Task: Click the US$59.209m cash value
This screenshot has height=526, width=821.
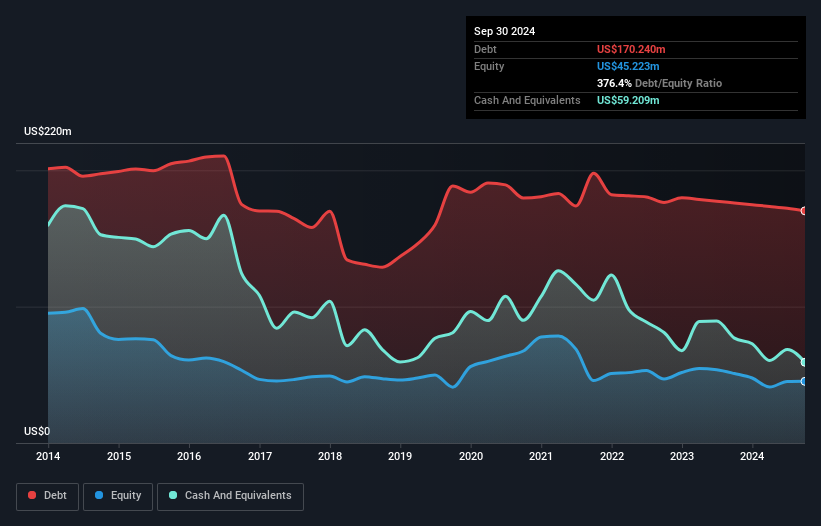Action: point(628,100)
